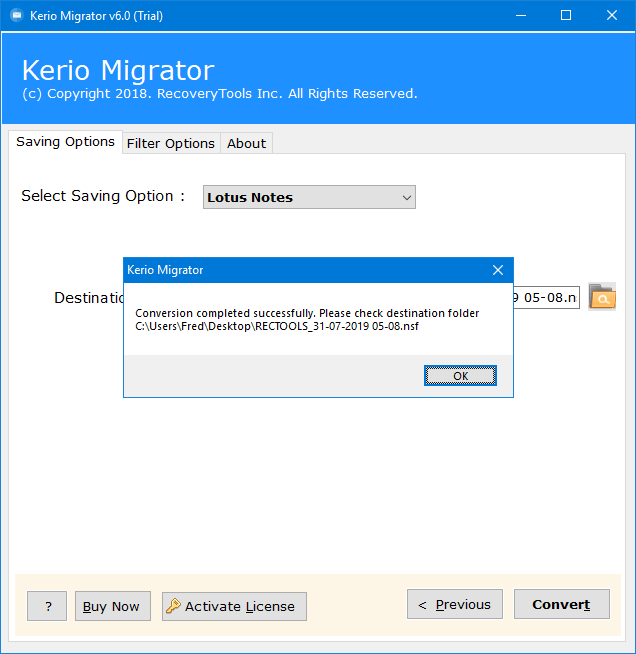Close the Kerio Migrator message dialog
Viewport: 636px width, 654px height.
point(498,270)
